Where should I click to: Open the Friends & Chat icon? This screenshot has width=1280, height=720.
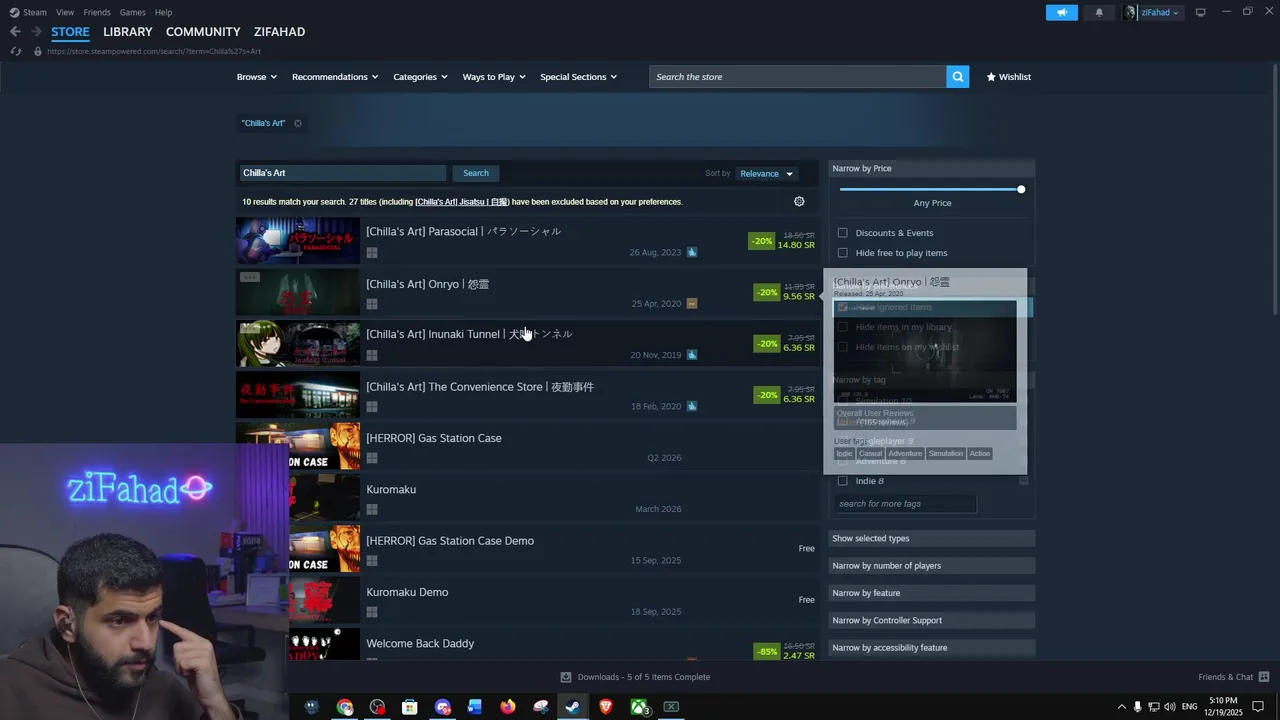1264,677
